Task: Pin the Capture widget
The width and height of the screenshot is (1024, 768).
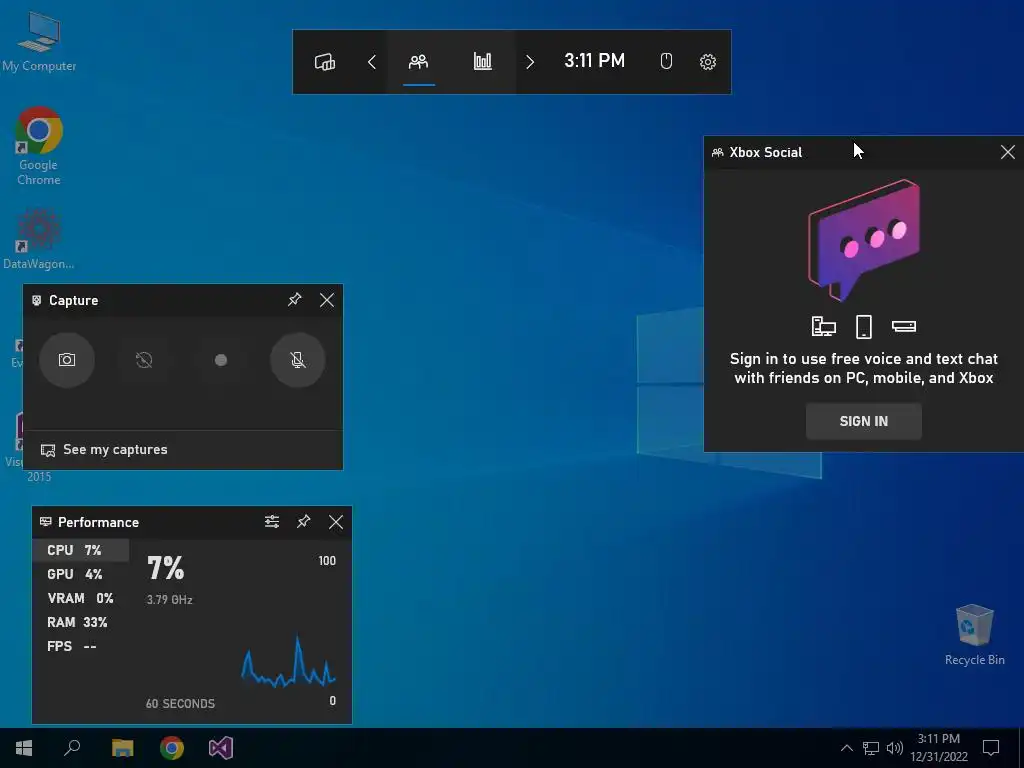Action: [295, 300]
